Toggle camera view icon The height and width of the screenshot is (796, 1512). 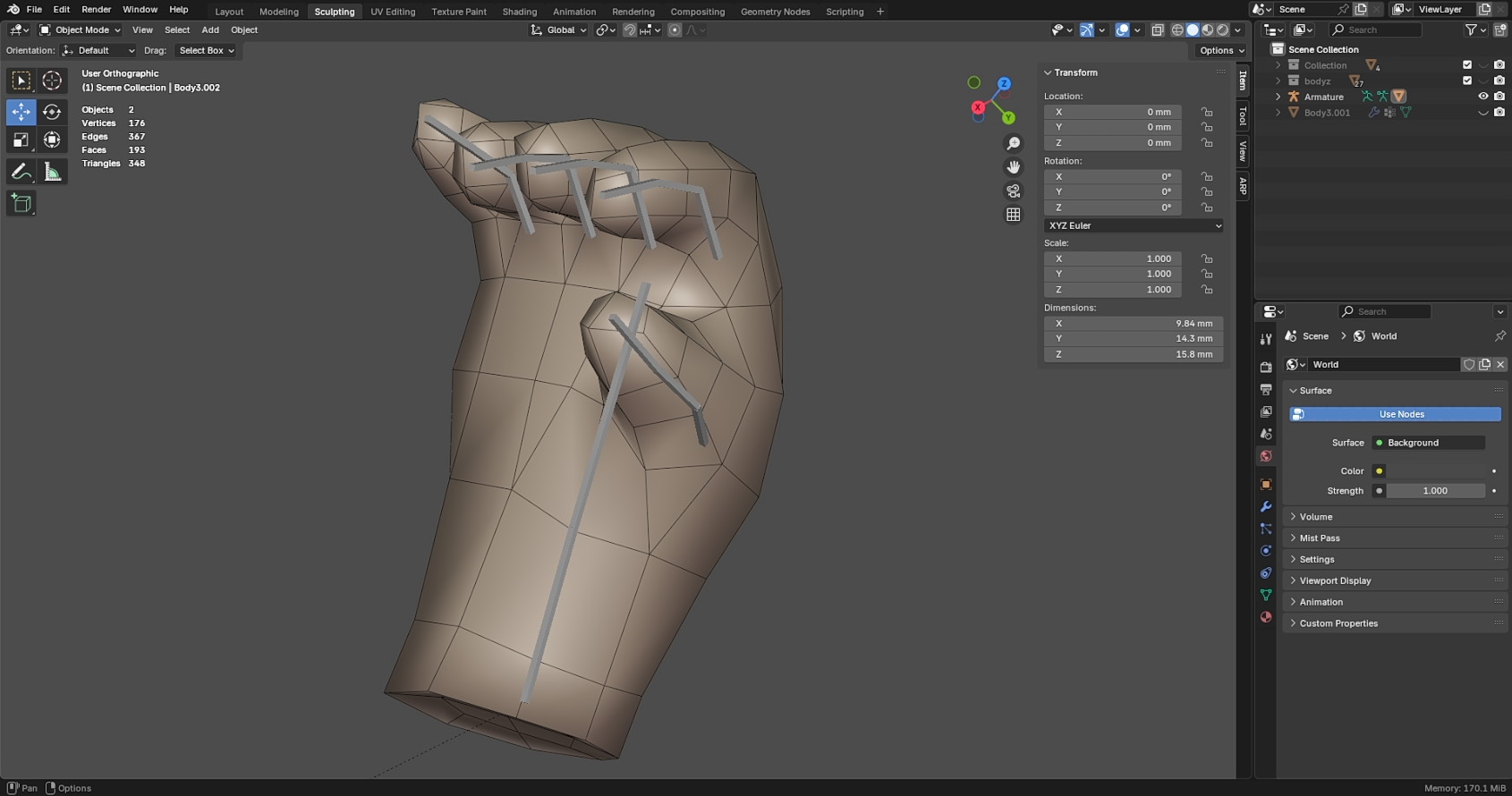[x=1013, y=191]
